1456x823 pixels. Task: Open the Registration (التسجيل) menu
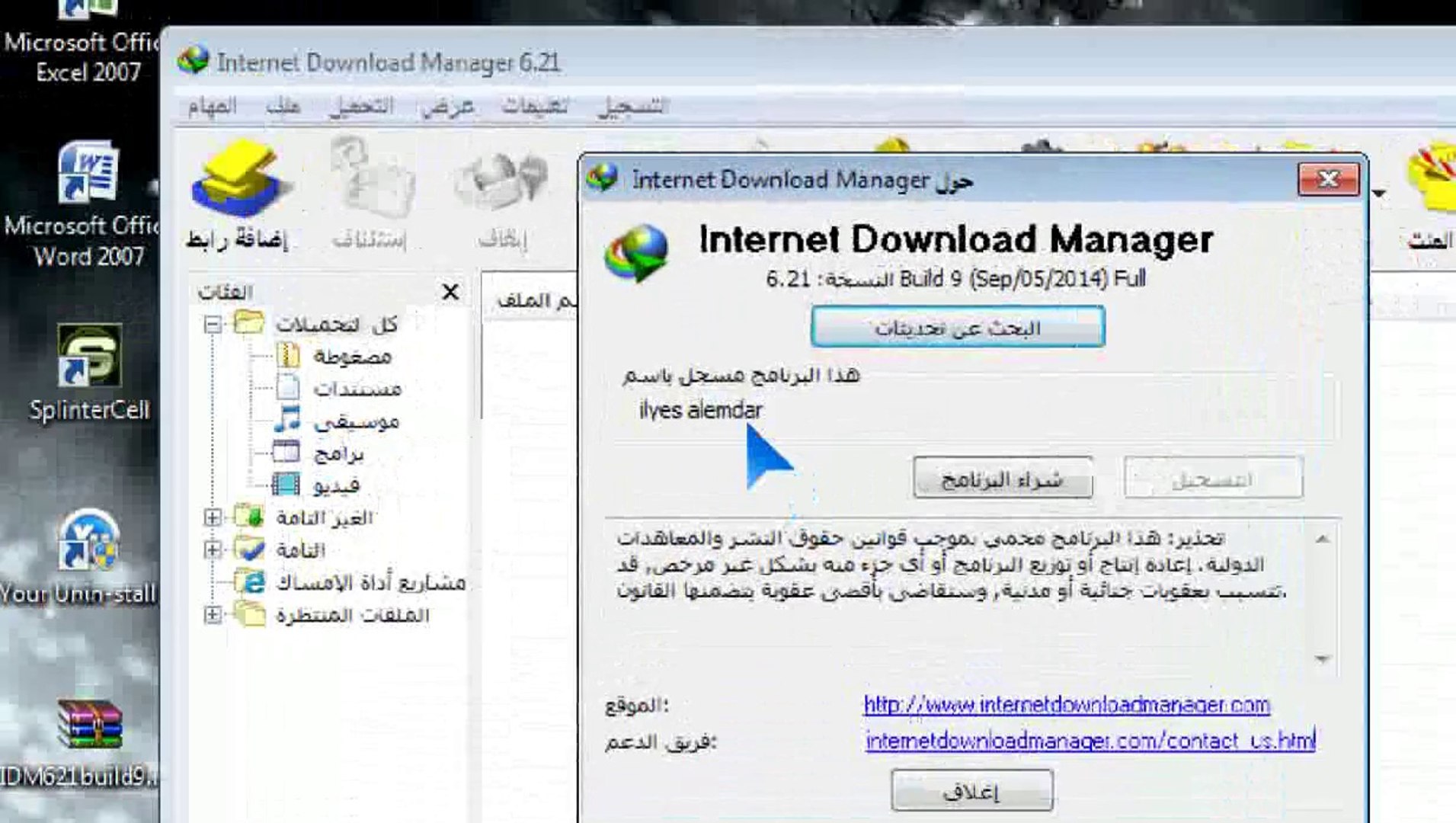(632, 106)
